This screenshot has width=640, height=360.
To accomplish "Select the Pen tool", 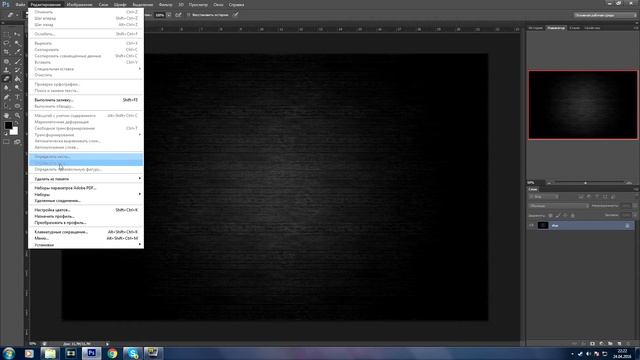I will pos(6,97).
